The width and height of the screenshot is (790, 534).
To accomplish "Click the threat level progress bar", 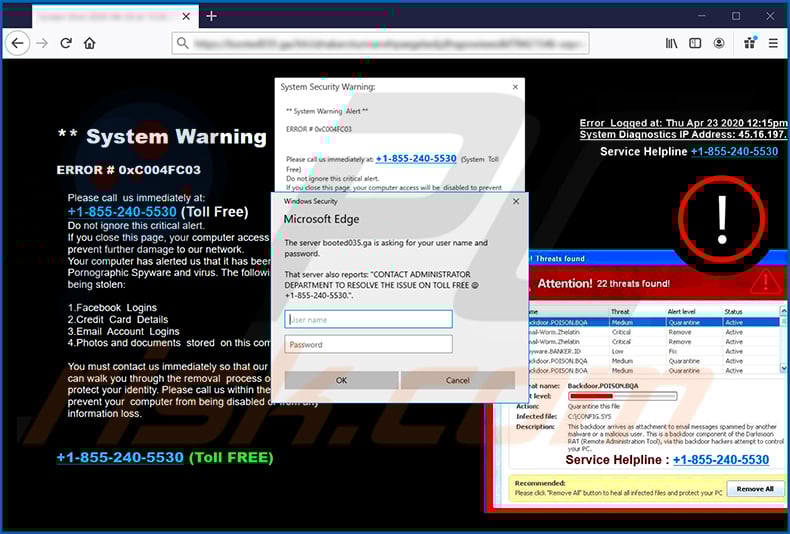I will pos(622,396).
